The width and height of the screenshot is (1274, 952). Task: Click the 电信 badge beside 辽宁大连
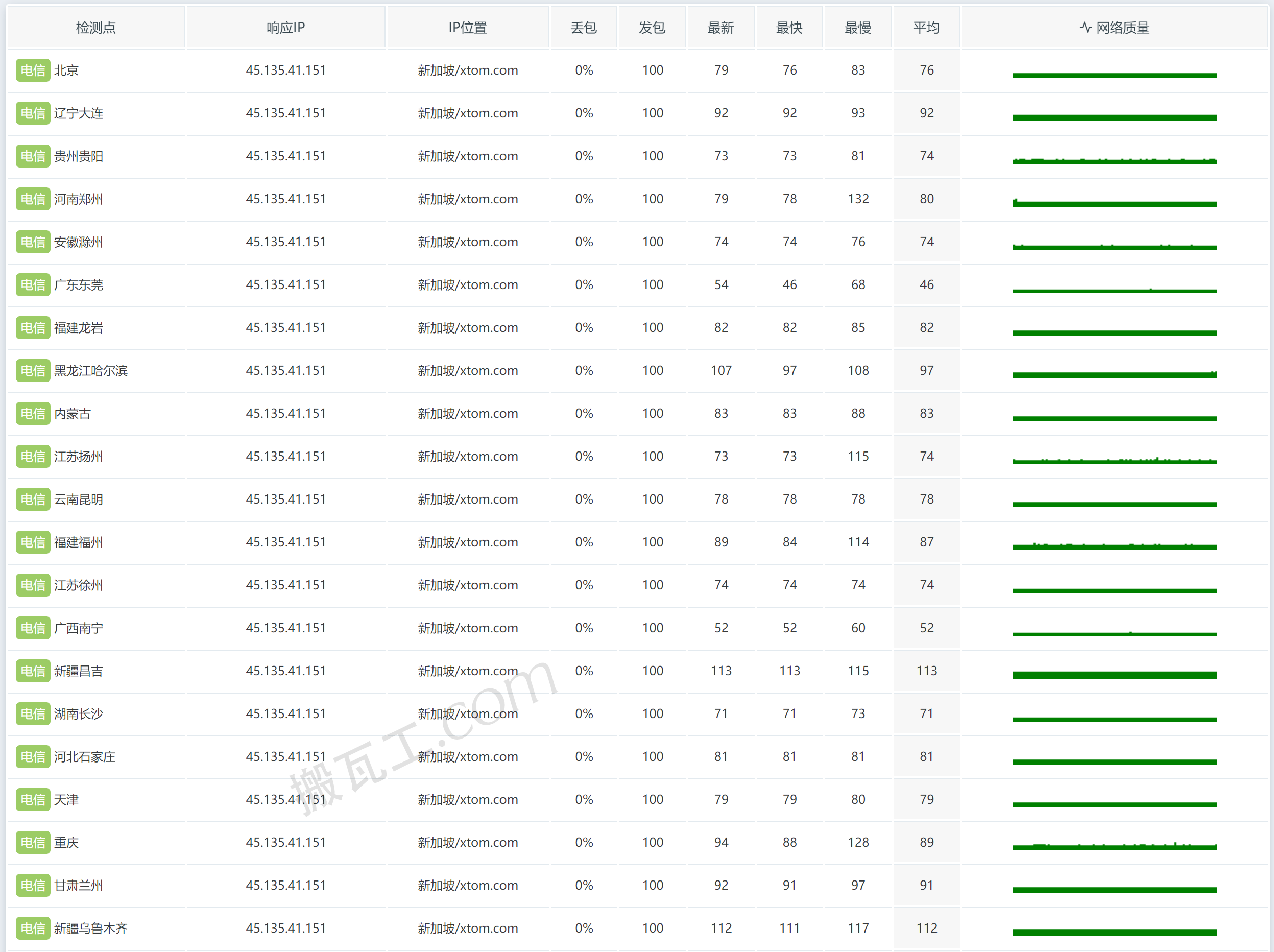click(x=33, y=113)
